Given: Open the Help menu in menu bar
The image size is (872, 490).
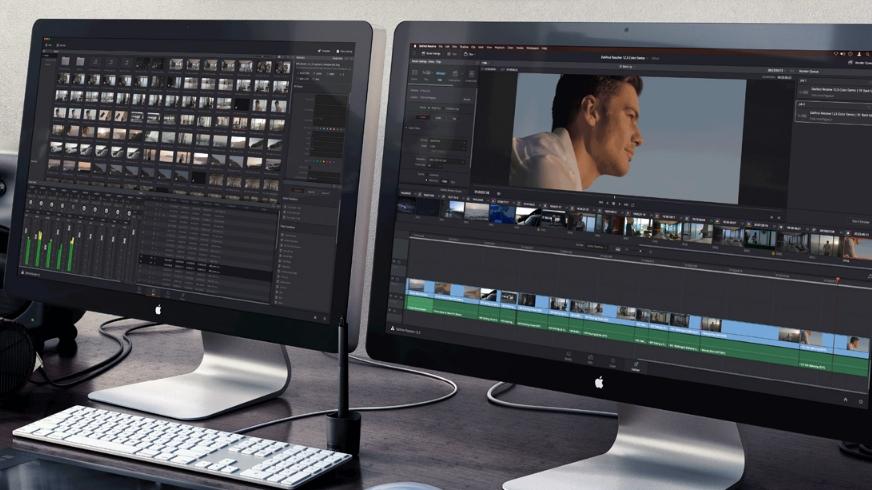Looking at the screenshot, I should [x=544, y=48].
